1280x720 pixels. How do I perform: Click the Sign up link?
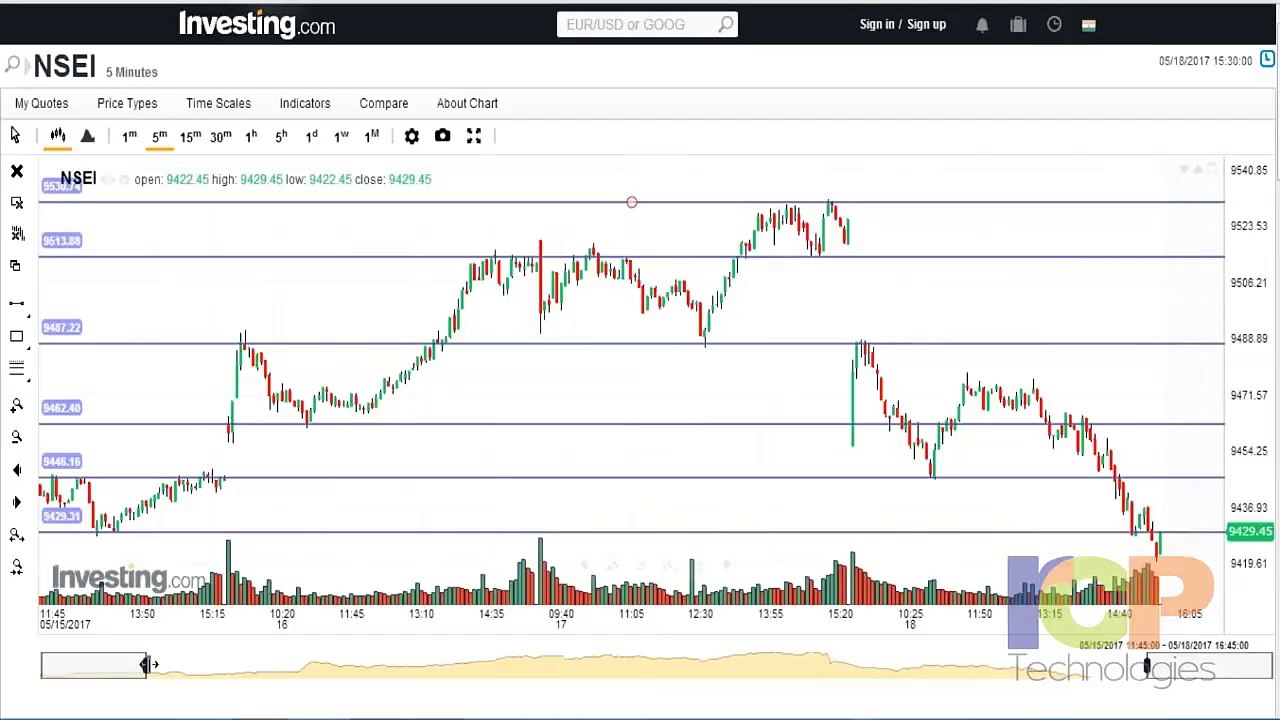point(926,24)
